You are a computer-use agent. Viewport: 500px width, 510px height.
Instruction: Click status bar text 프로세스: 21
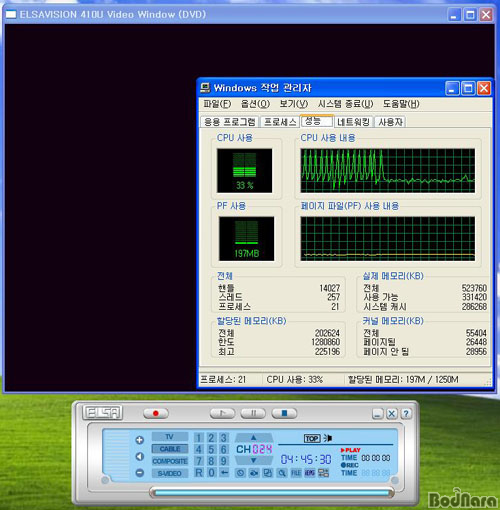[x=223, y=379]
